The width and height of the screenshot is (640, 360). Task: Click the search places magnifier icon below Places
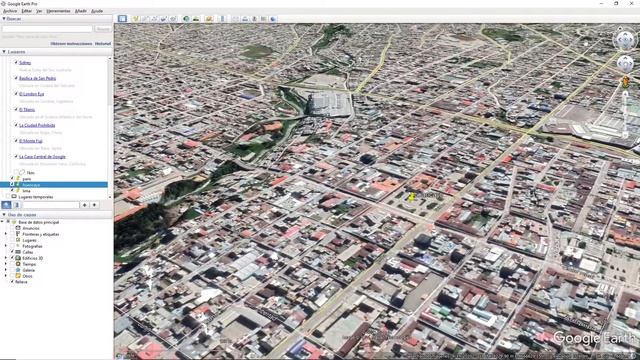[x=7, y=205]
